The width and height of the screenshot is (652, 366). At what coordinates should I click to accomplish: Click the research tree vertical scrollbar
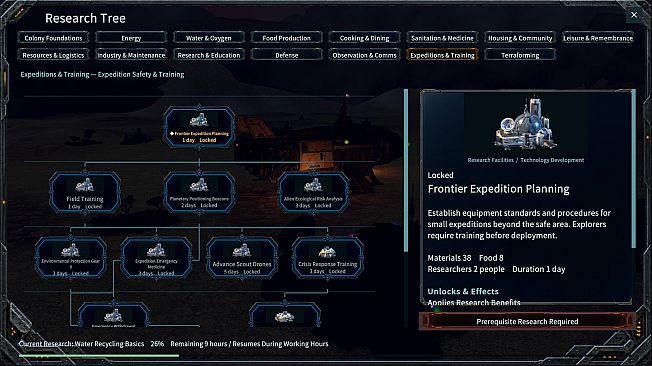[x=406, y=171]
